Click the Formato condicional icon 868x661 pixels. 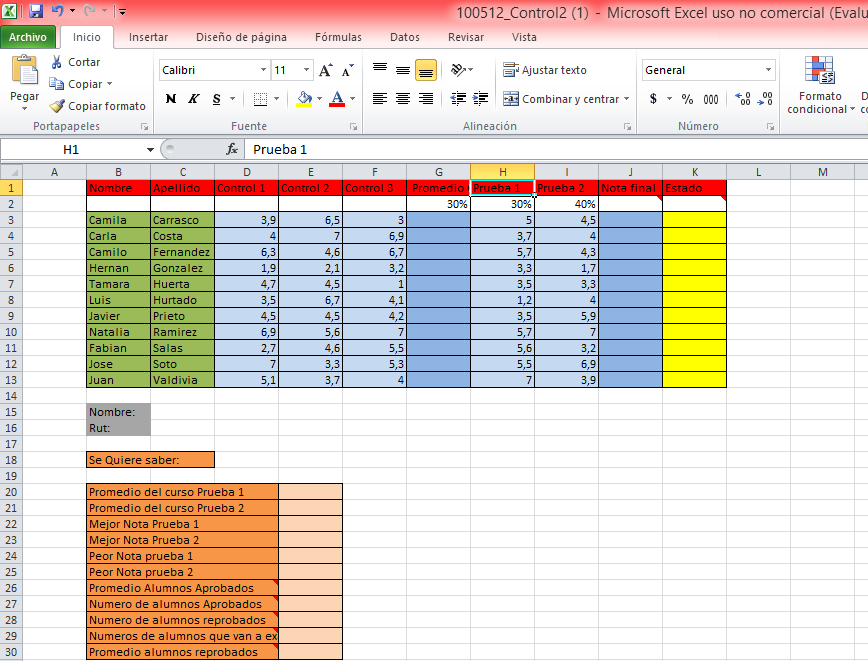(819, 70)
